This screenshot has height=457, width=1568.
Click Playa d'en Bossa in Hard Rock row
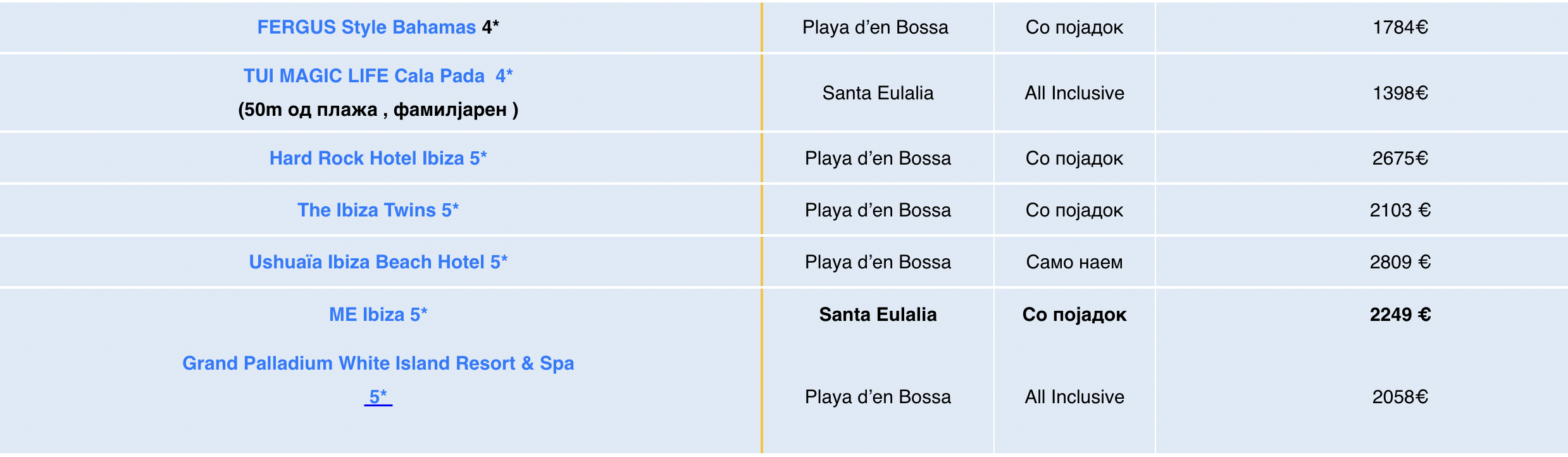click(x=877, y=158)
